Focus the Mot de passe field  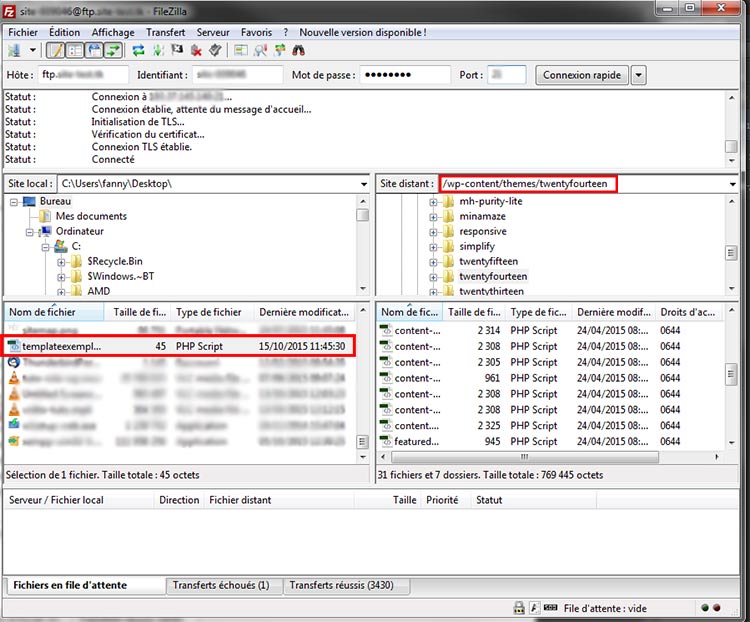(x=405, y=75)
